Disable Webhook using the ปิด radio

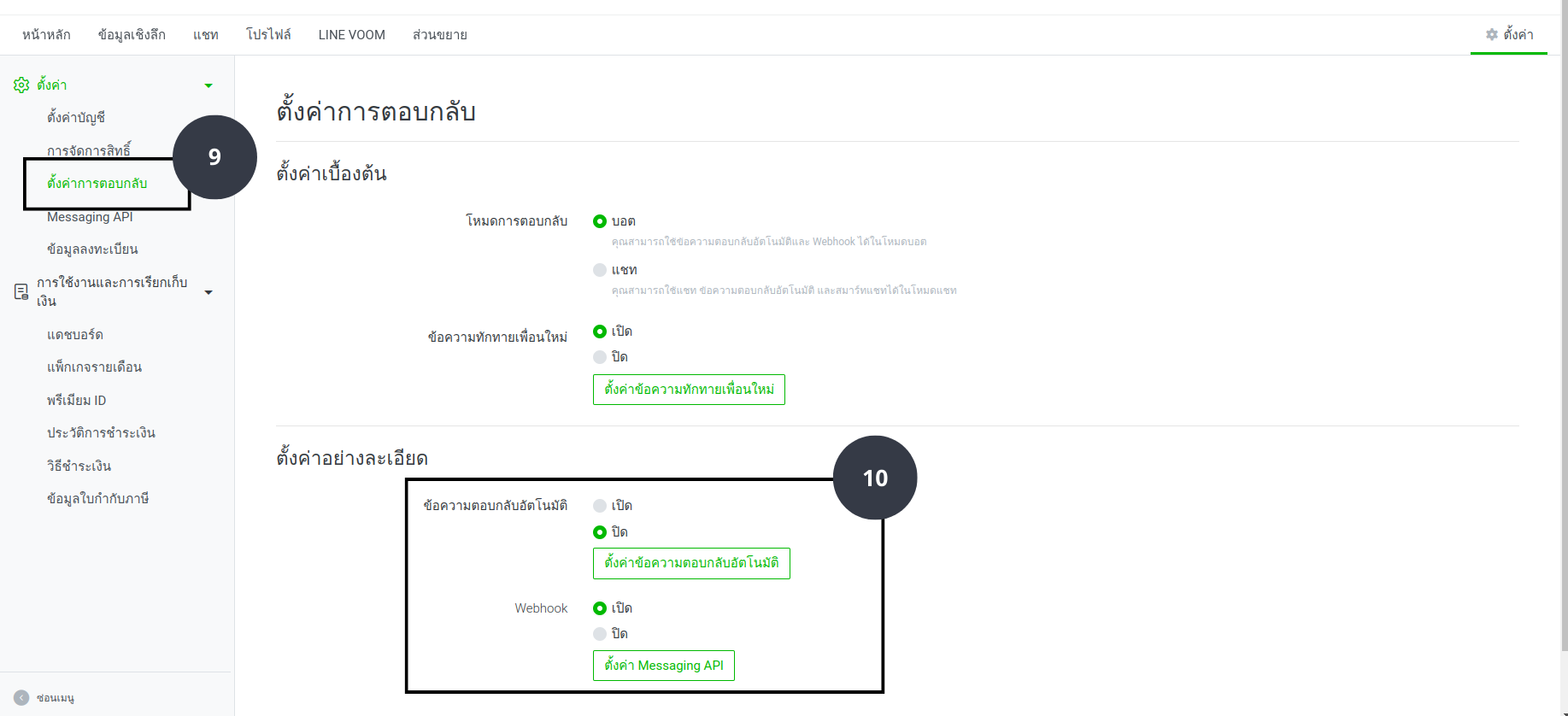coord(600,634)
